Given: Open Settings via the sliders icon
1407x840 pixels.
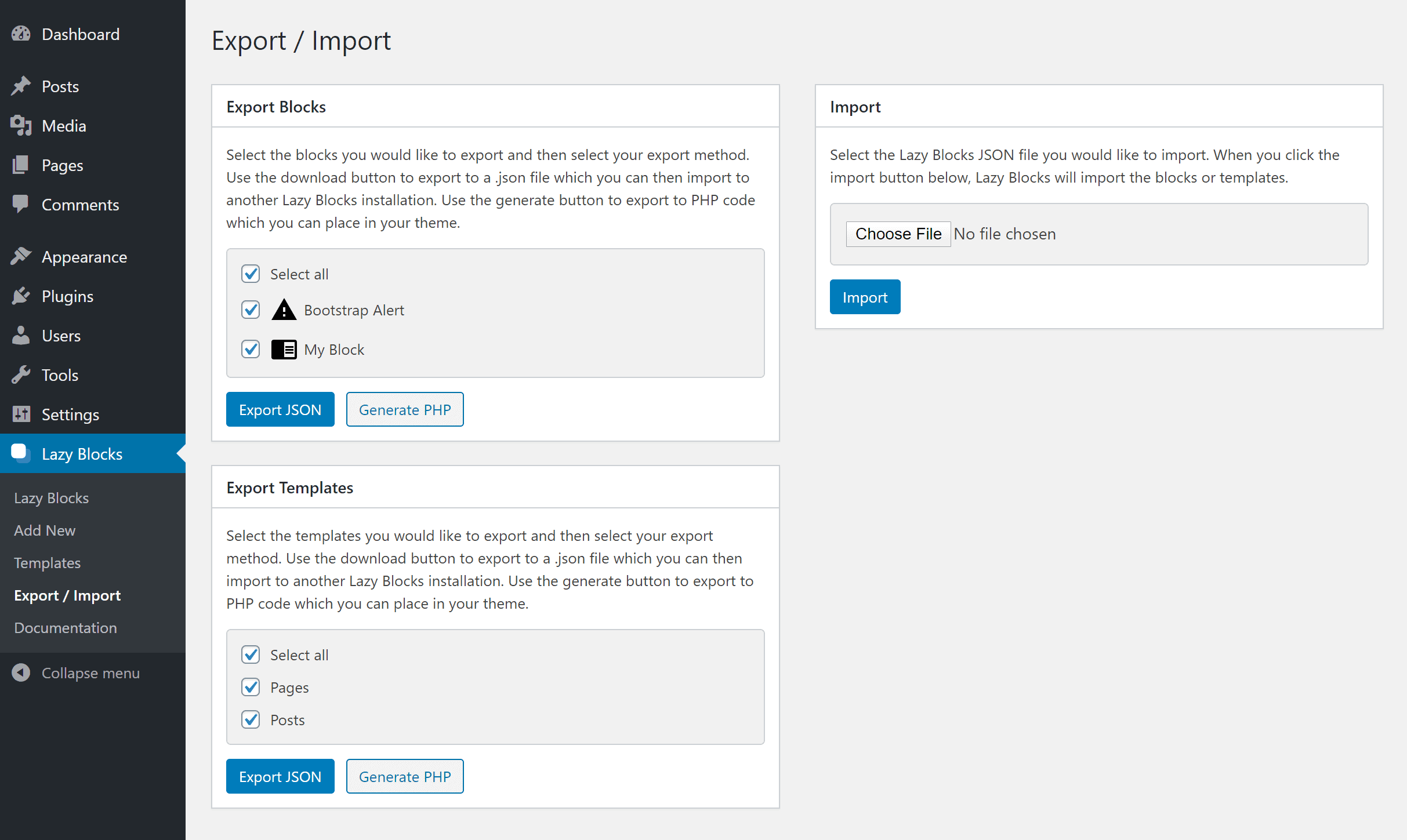Looking at the screenshot, I should pyautogui.click(x=21, y=414).
